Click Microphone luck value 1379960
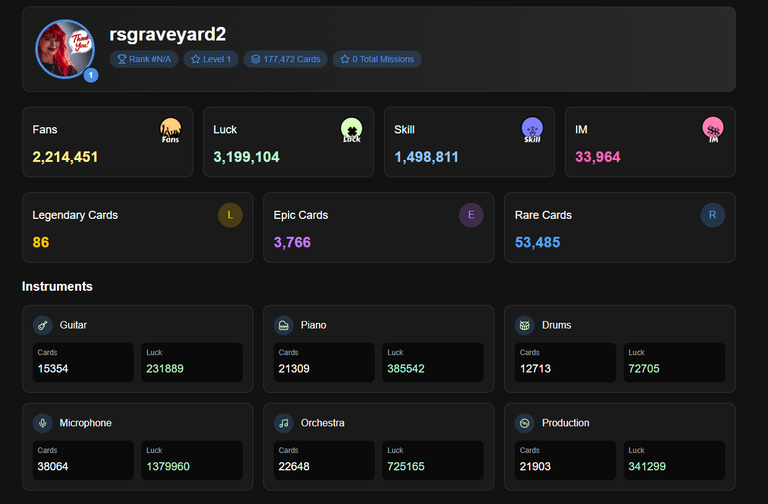The image size is (768, 504). (168, 466)
